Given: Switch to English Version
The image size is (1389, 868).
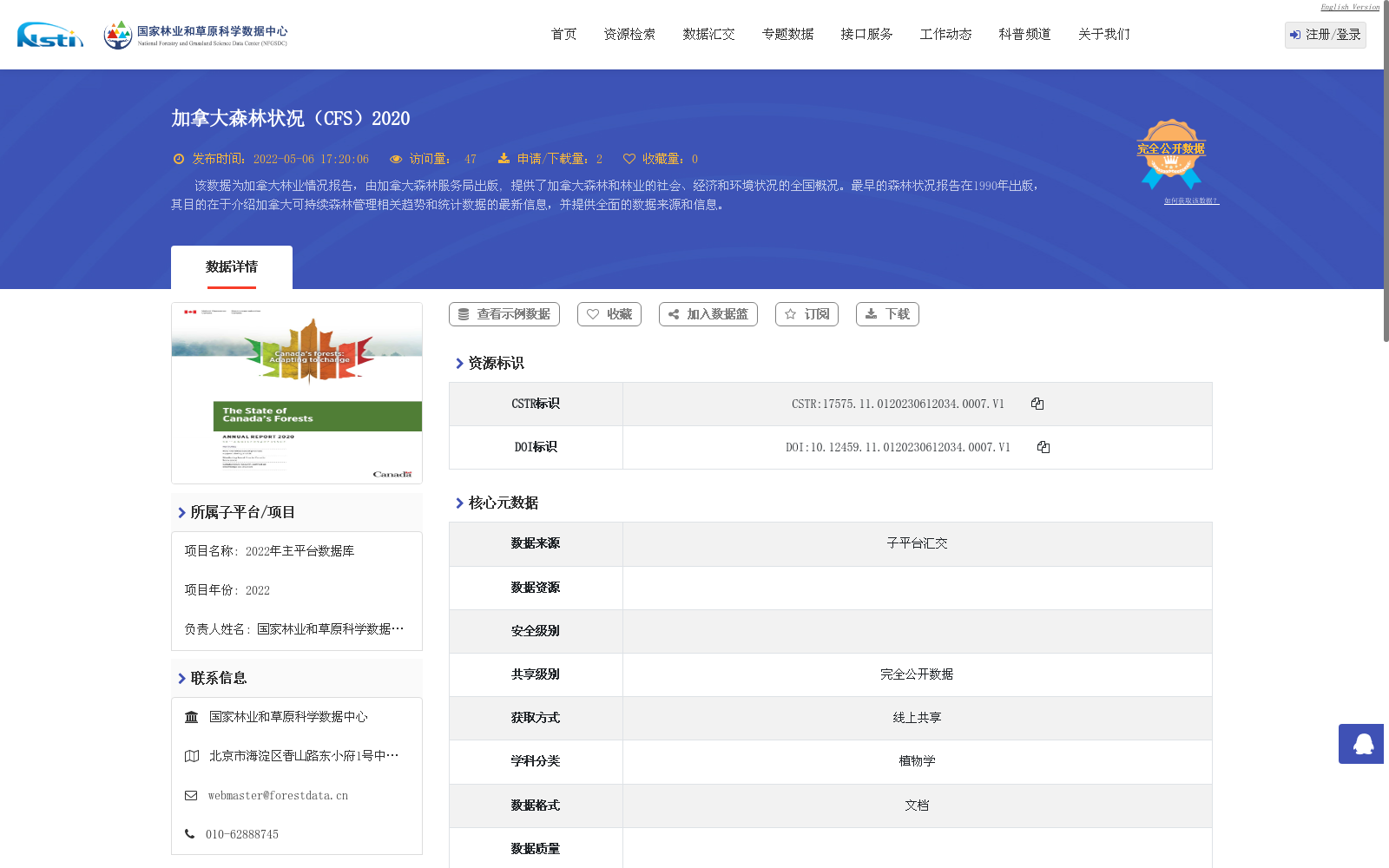Looking at the screenshot, I should [1350, 7].
